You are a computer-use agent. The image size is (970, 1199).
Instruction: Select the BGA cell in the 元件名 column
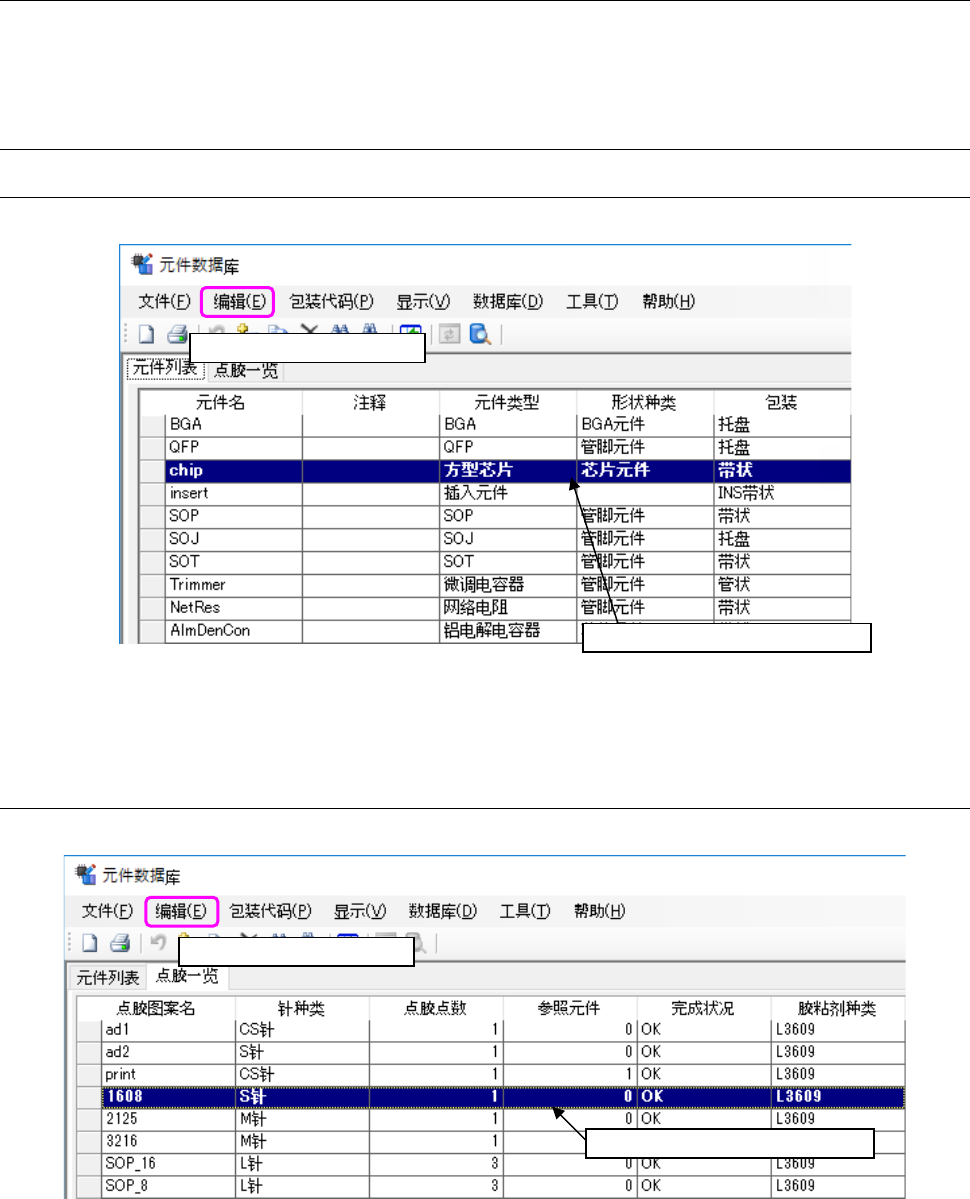click(233, 424)
